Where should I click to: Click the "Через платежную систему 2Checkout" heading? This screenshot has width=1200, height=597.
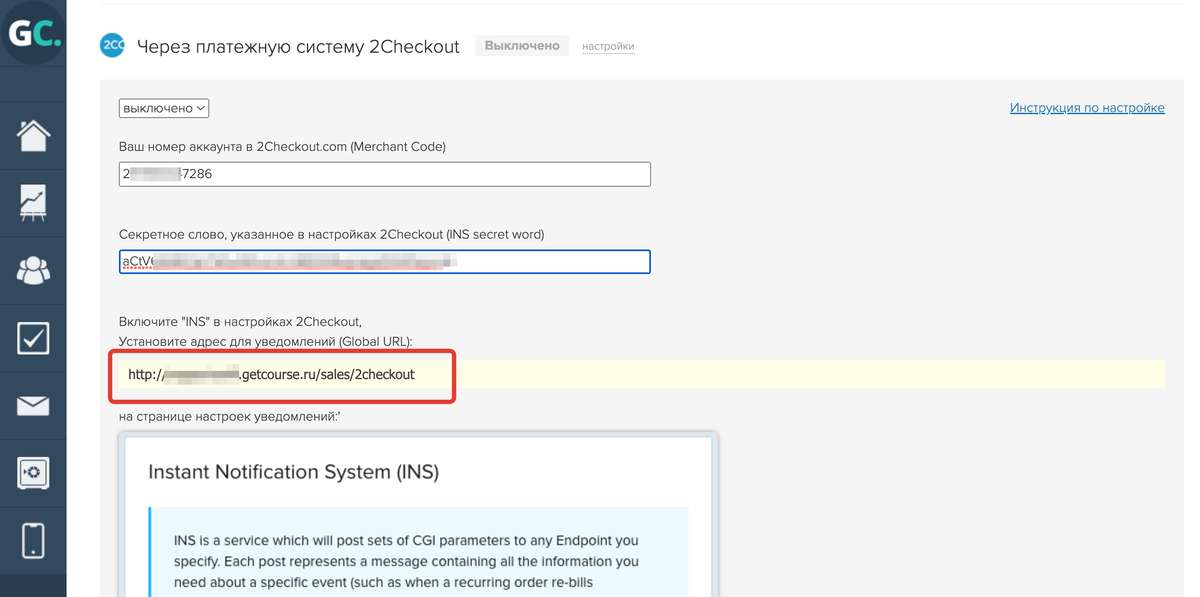[x=298, y=46]
